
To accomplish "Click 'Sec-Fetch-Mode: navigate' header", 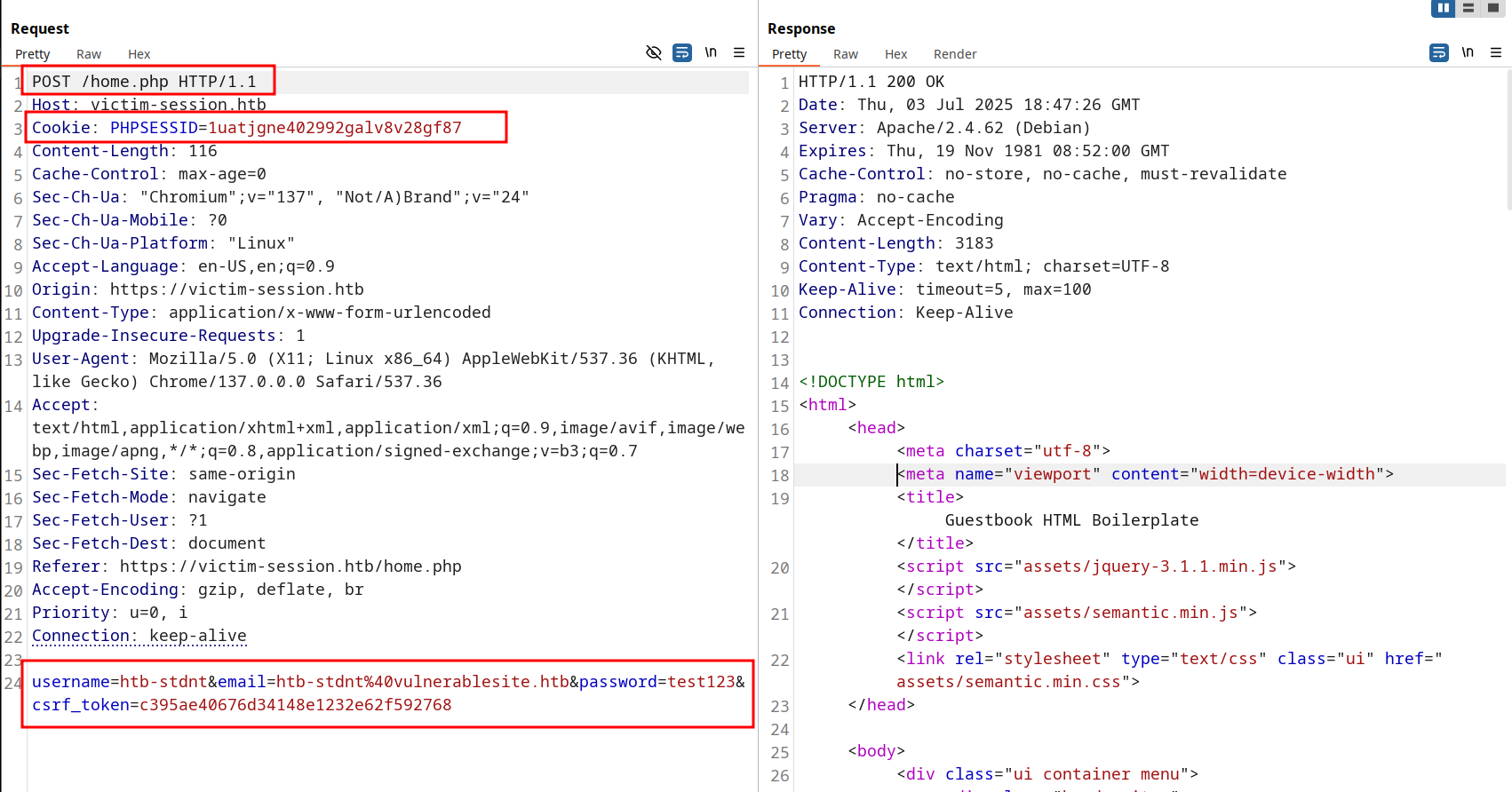I will [149, 497].
